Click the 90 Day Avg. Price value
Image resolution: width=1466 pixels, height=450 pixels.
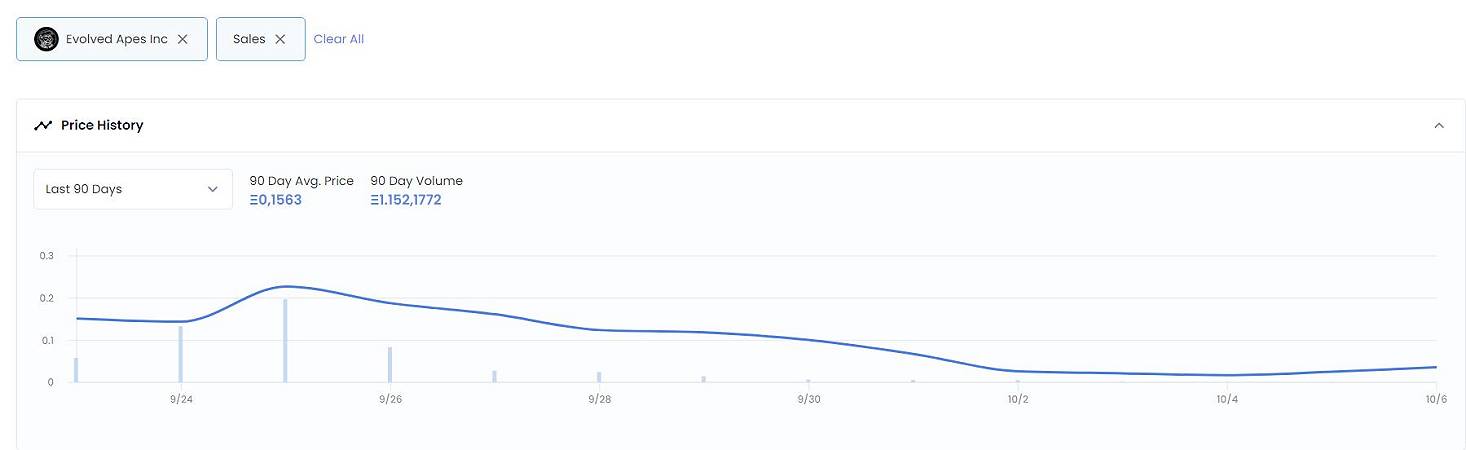(276, 200)
